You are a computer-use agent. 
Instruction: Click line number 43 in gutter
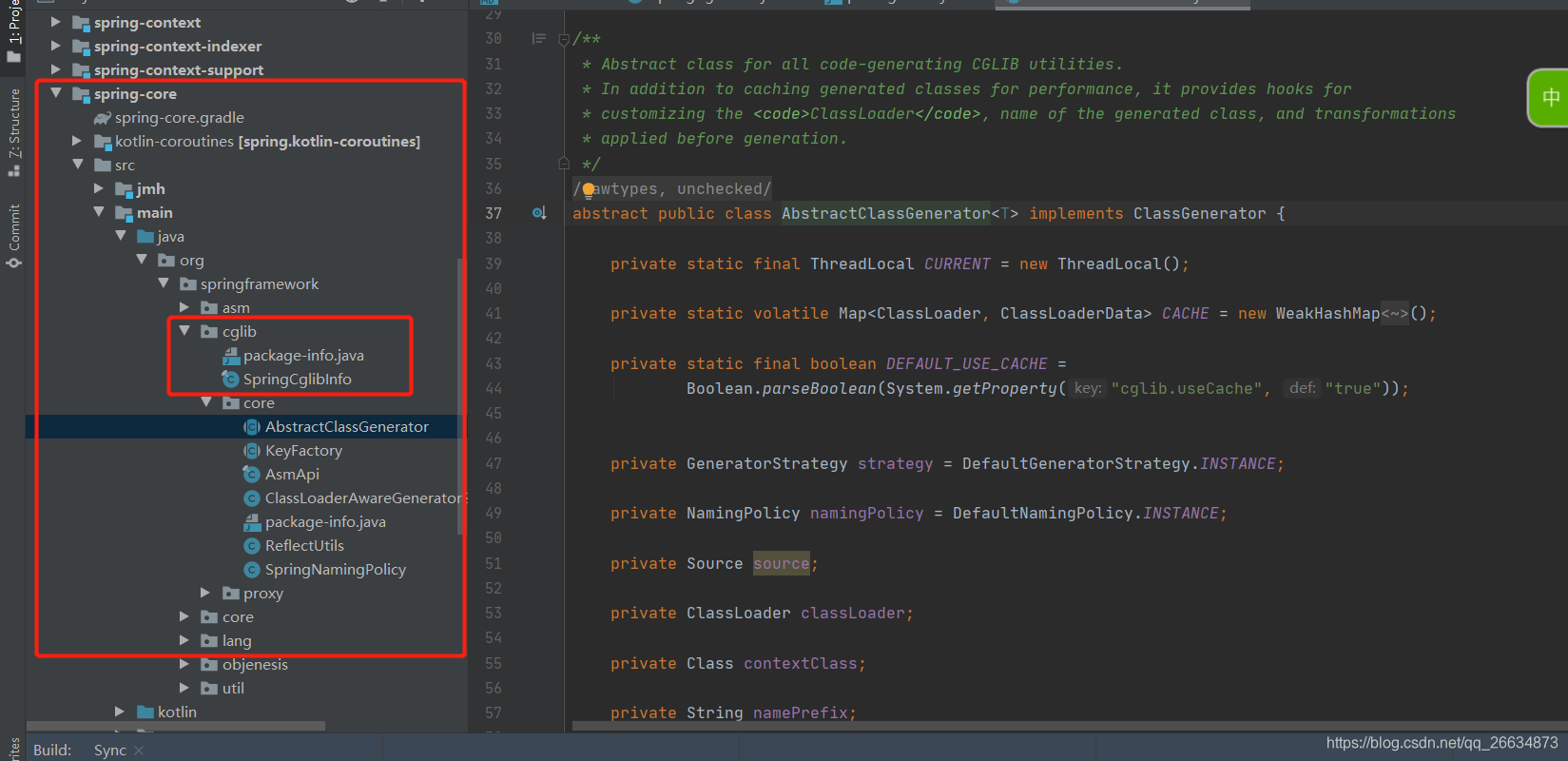(x=494, y=363)
